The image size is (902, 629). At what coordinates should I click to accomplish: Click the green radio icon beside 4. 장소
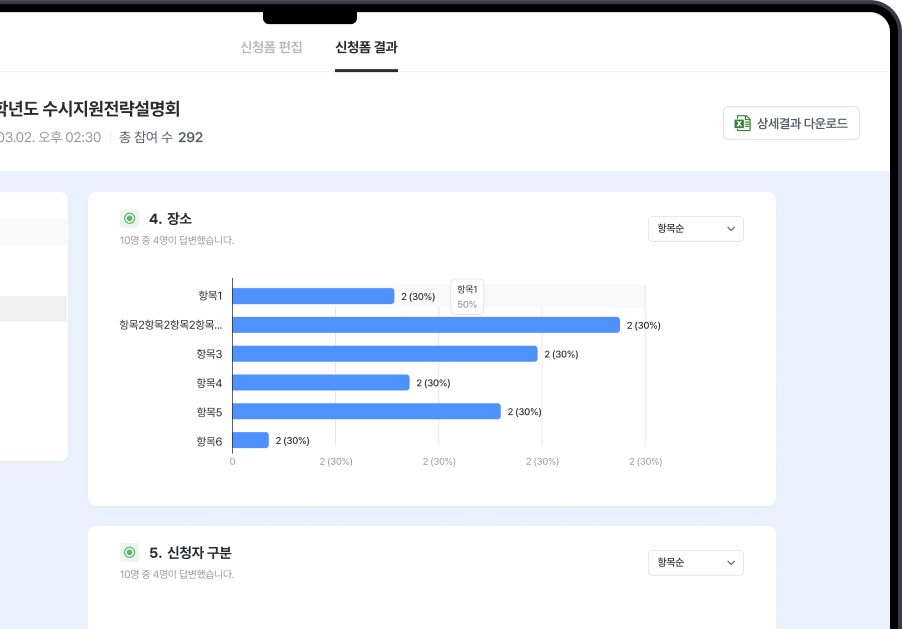click(129, 218)
